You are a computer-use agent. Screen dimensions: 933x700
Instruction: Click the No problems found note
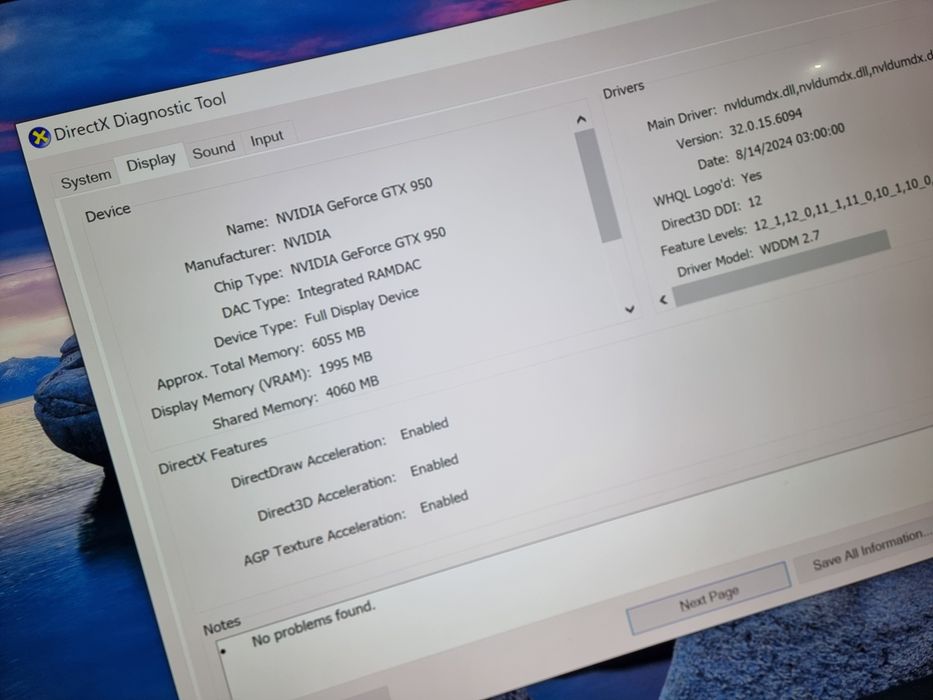(x=314, y=624)
